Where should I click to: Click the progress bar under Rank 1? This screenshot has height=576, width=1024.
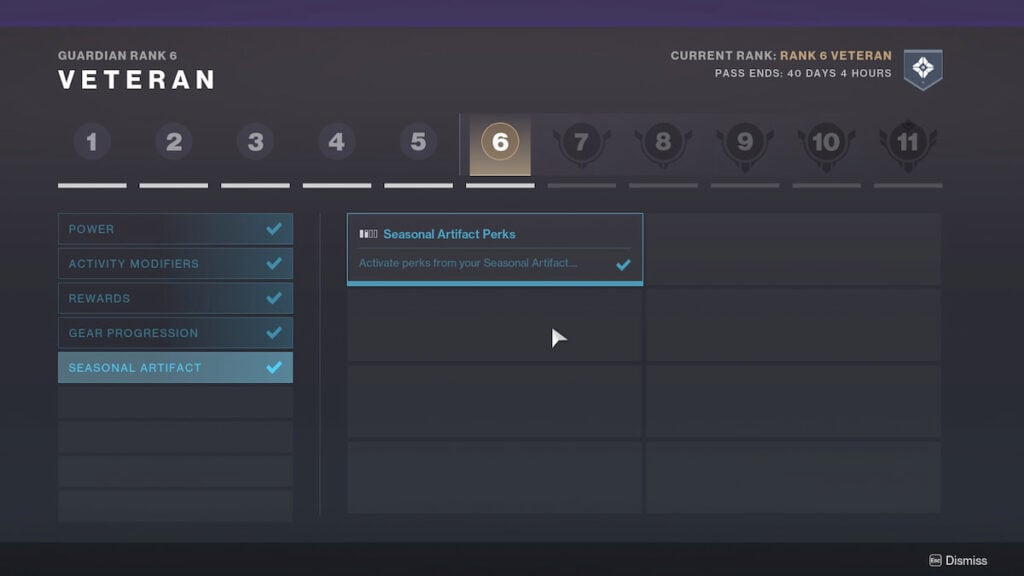(x=92, y=185)
